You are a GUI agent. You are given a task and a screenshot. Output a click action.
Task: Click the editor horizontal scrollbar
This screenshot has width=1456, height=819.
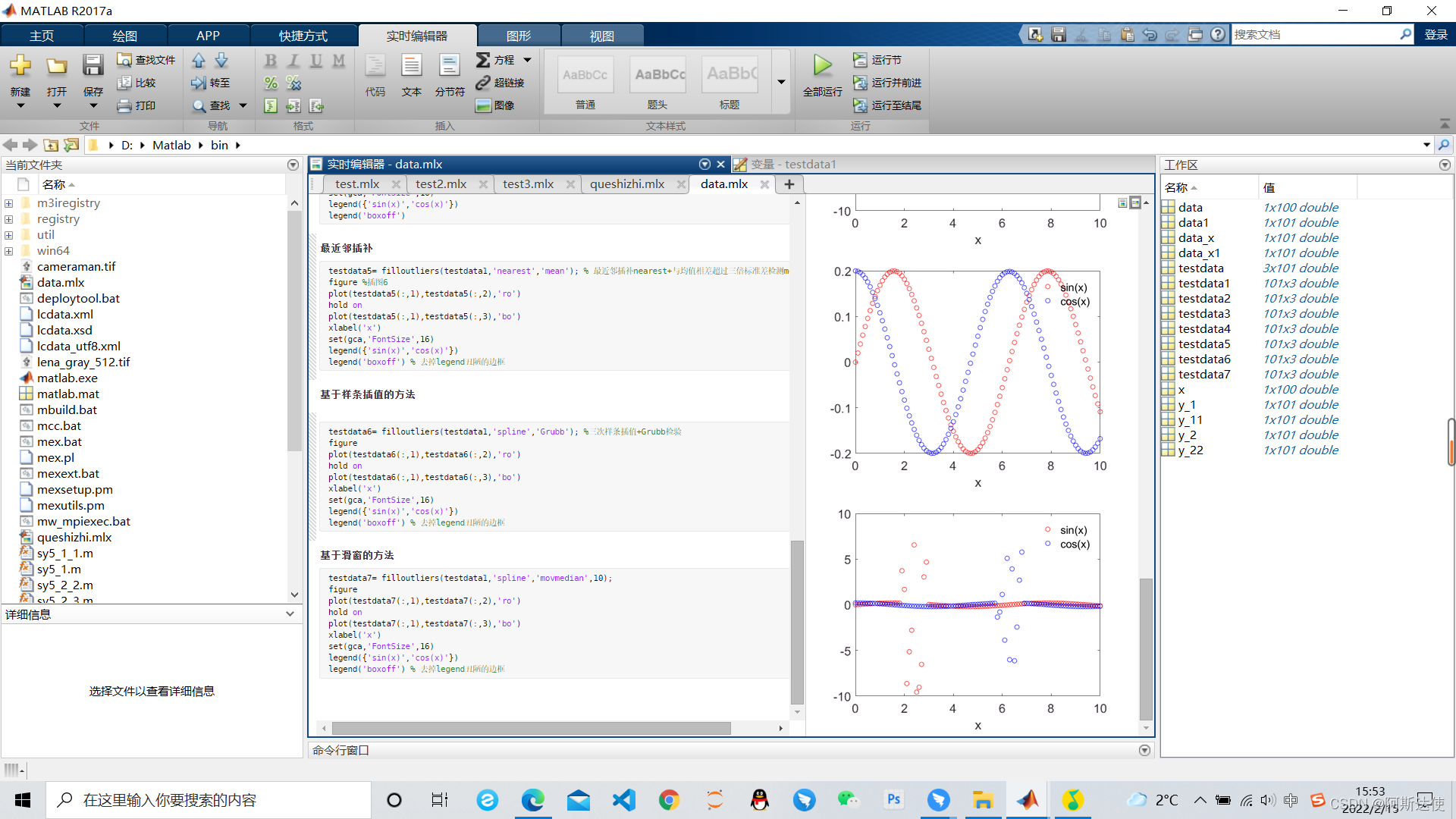click(x=531, y=728)
